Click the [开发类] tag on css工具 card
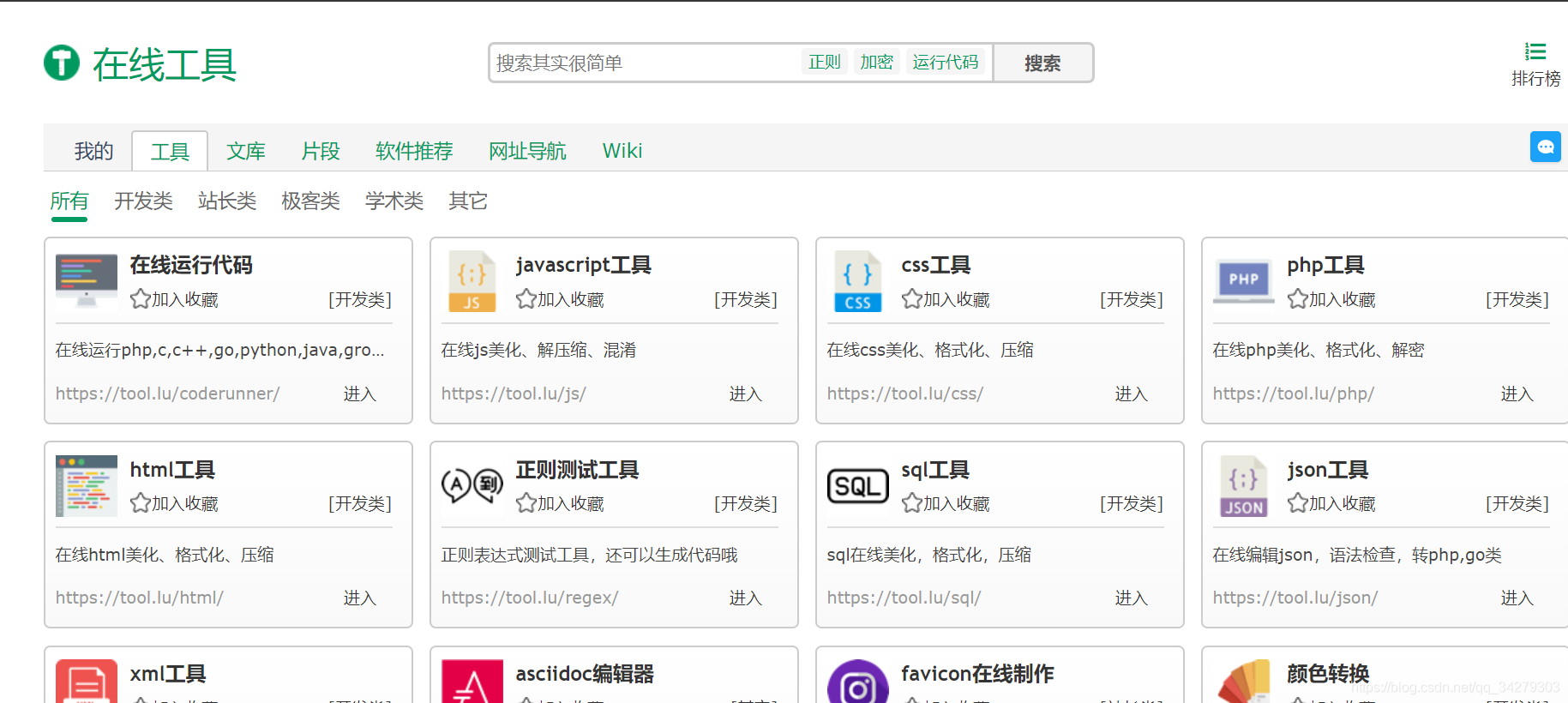This screenshot has height=703, width=1568. (1132, 299)
